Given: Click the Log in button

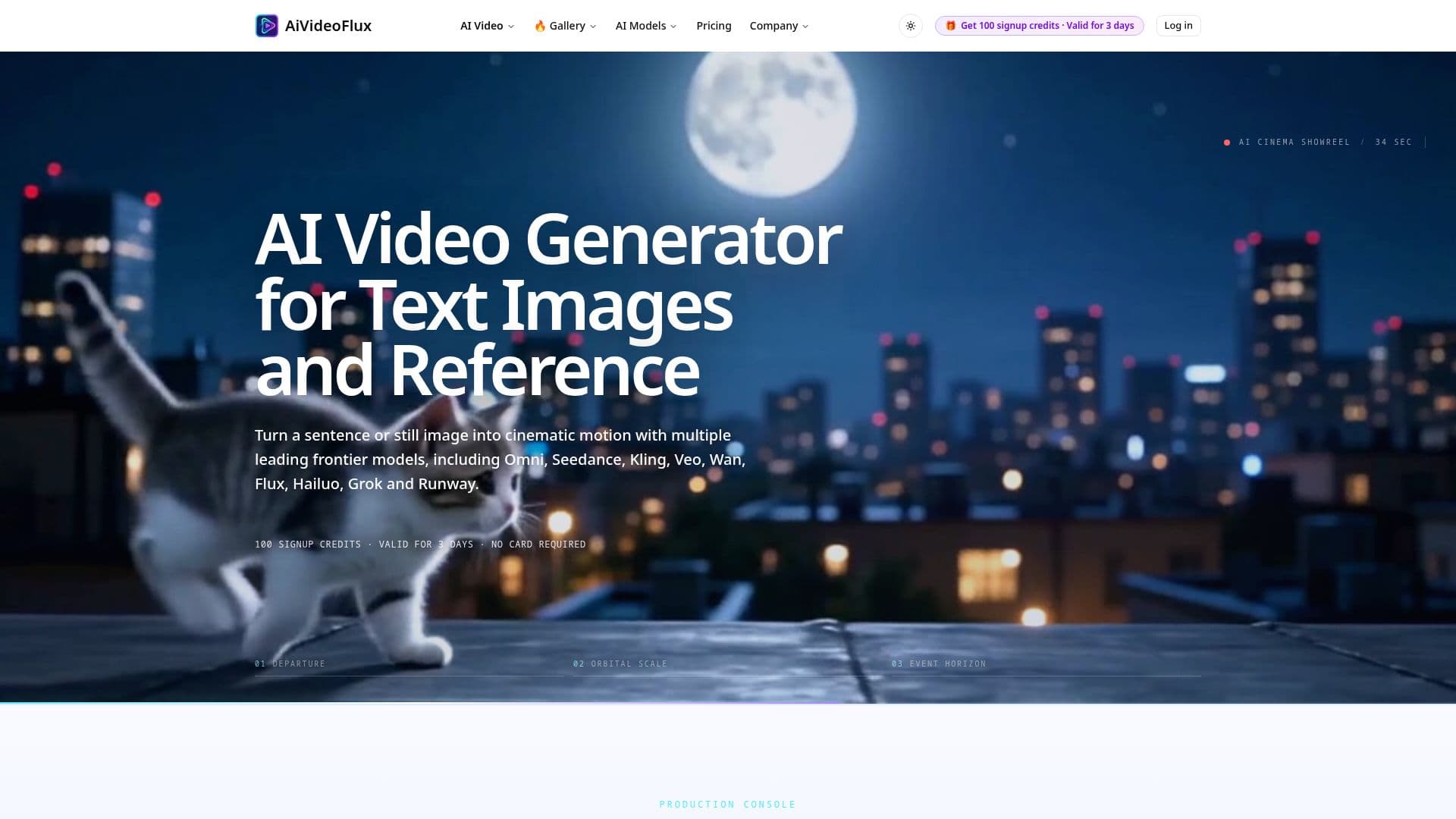Looking at the screenshot, I should (1178, 26).
